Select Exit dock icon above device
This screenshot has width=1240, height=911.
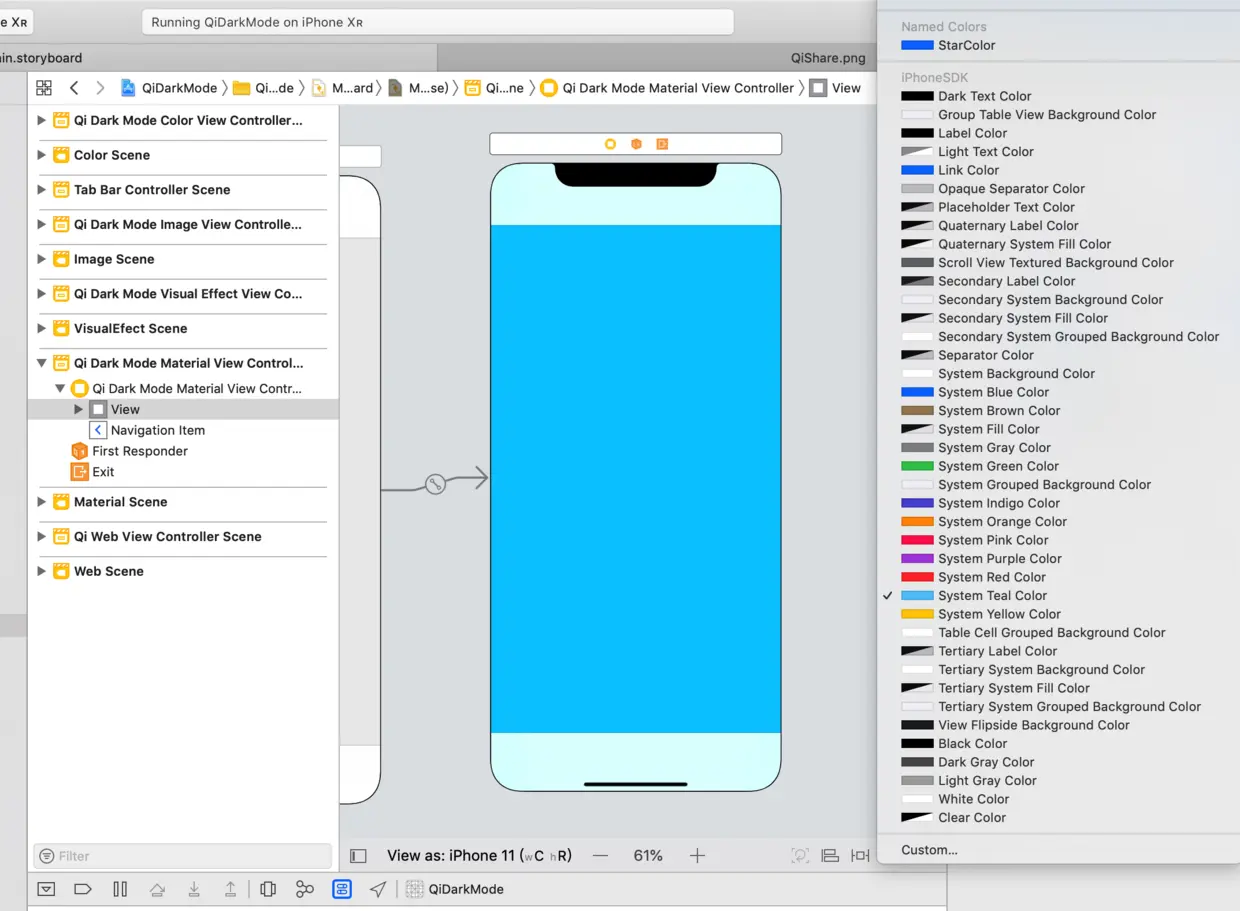tap(662, 144)
